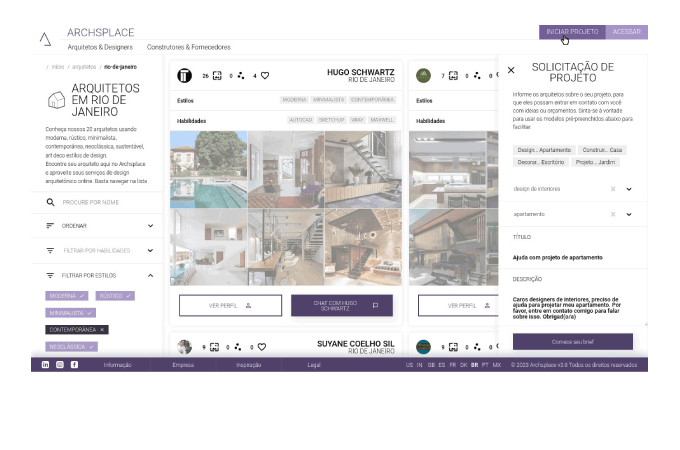The image size is (680, 450).
Task: Click Suyane Coelho's three-dots connections icon
Action: [238, 347]
